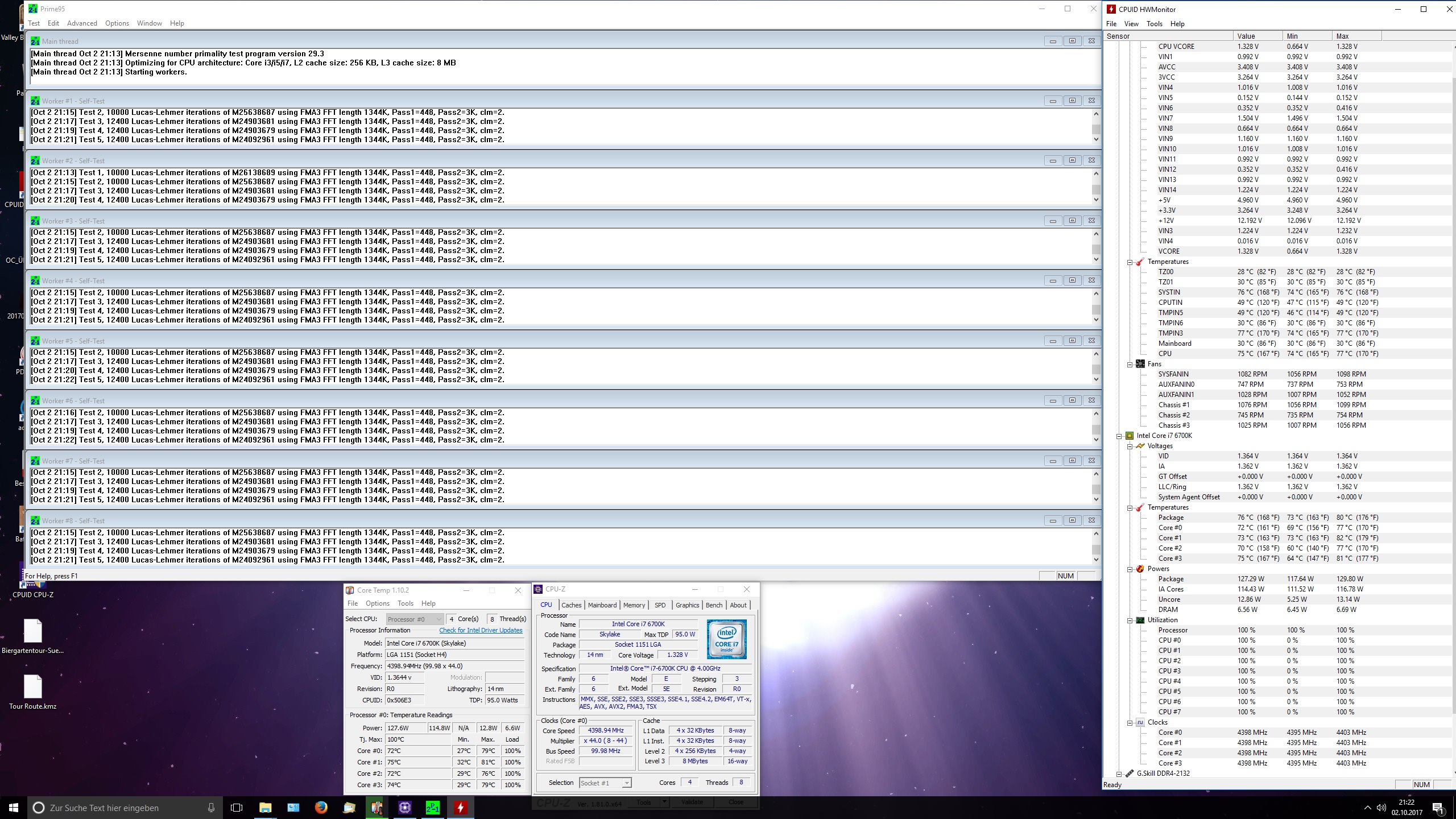Open the Options menu in Core Temp

(378, 603)
